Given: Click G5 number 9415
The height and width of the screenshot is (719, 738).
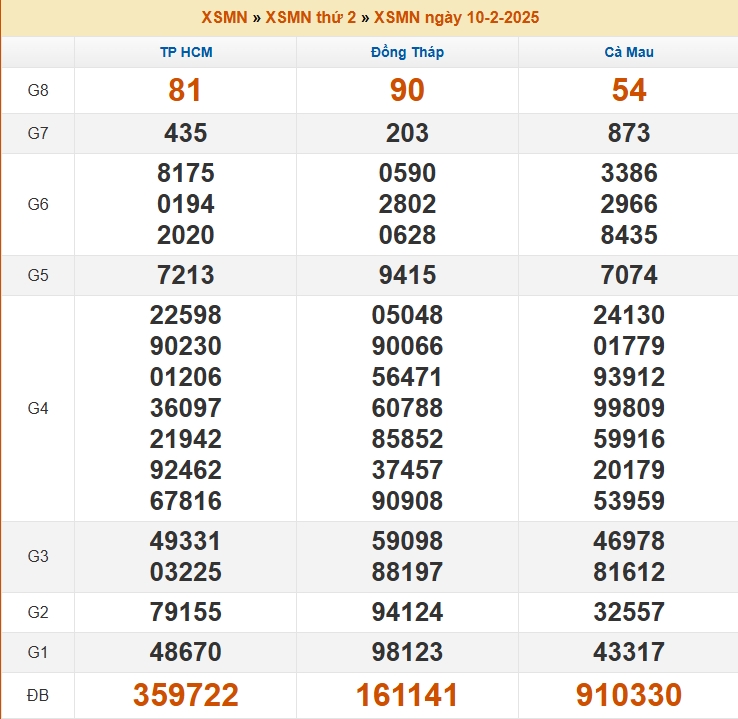Looking at the screenshot, I should [x=407, y=275].
